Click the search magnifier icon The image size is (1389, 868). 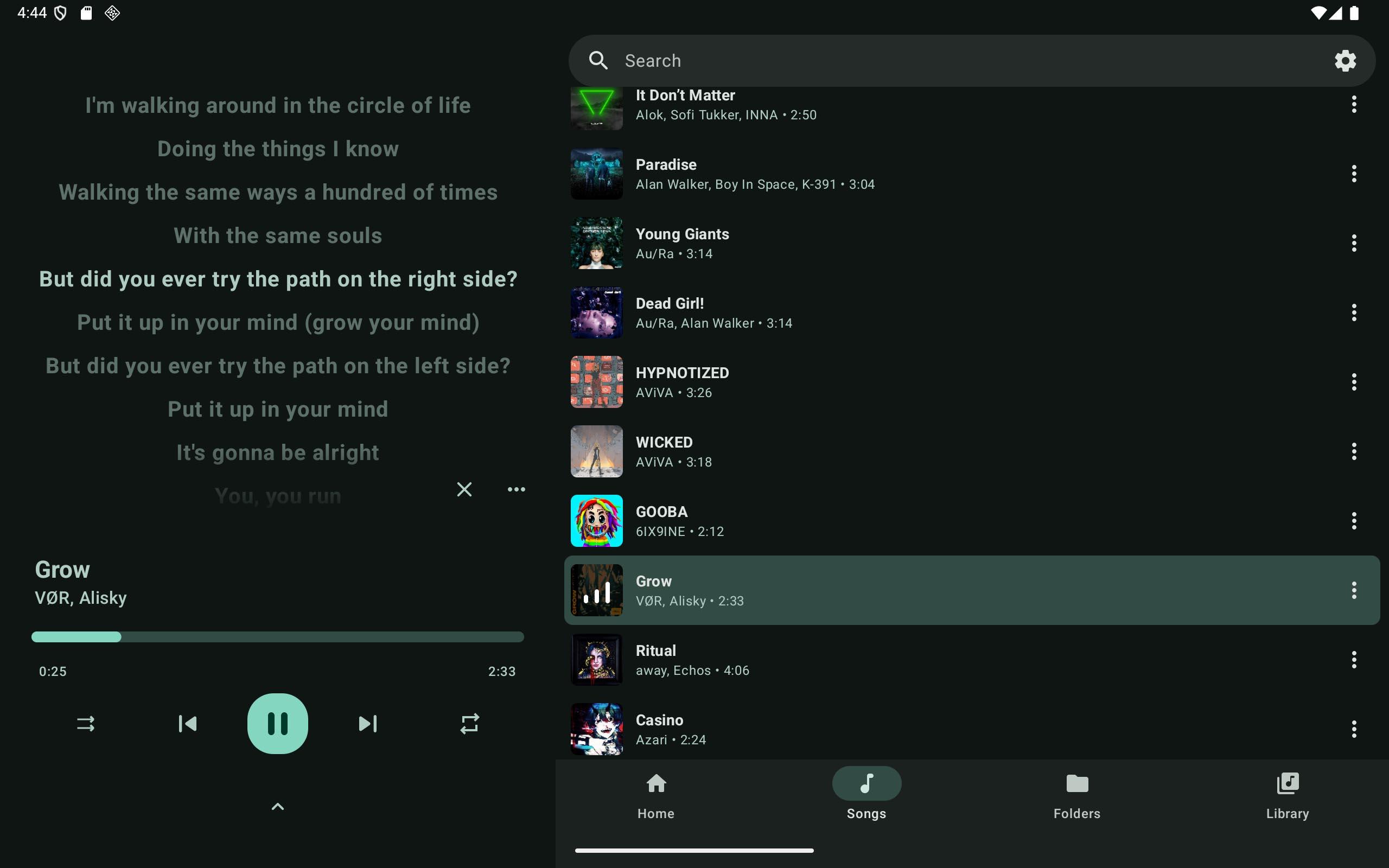click(598, 61)
